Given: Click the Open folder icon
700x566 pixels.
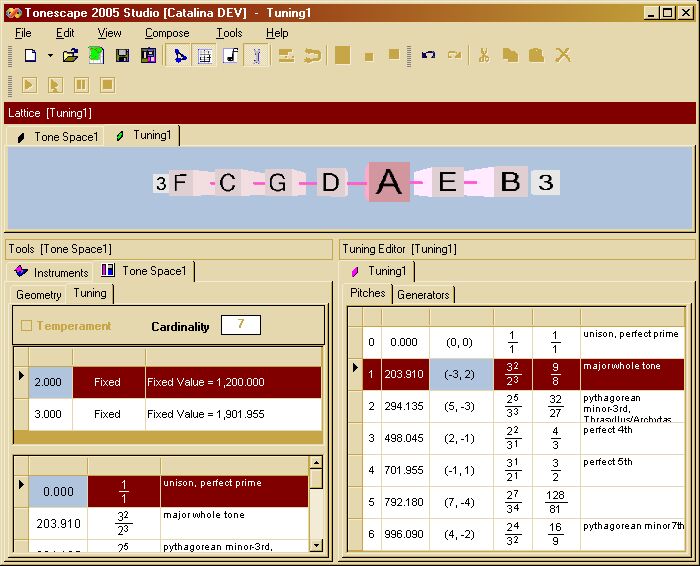Looking at the screenshot, I should pyautogui.click(x=71, y=56).
